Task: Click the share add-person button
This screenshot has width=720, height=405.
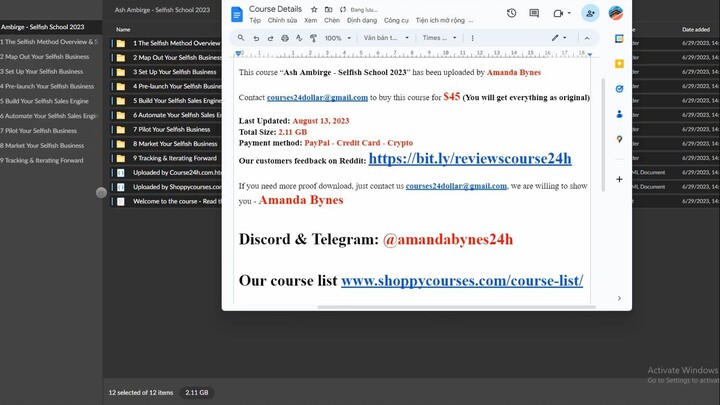Action: [x=590, y=13]
